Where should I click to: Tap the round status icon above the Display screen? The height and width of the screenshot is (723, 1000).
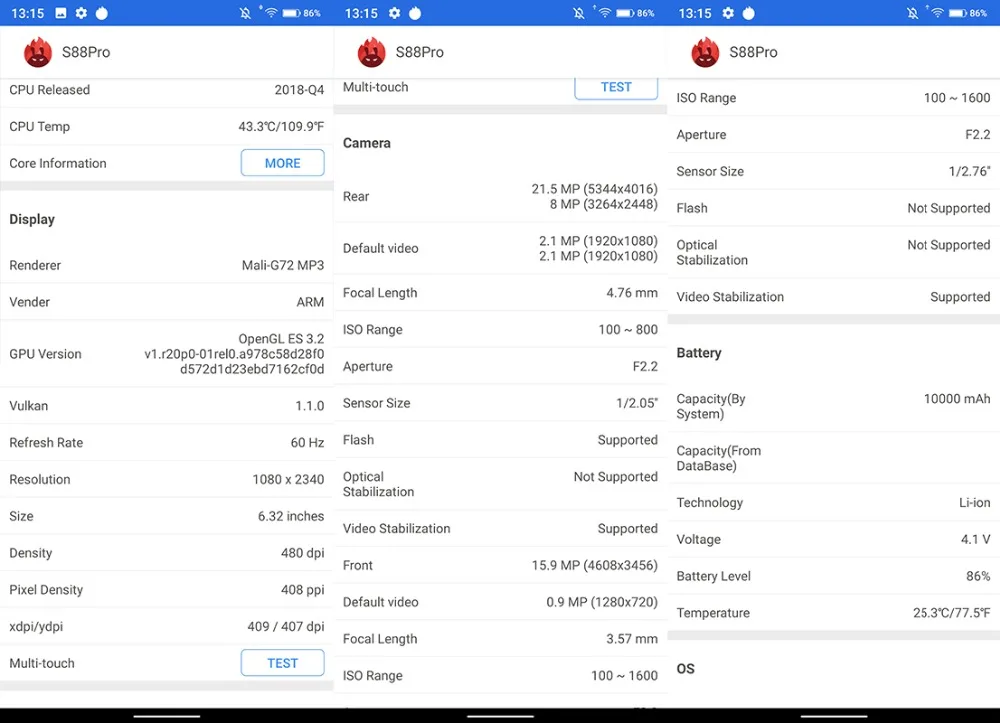(101, 13)
